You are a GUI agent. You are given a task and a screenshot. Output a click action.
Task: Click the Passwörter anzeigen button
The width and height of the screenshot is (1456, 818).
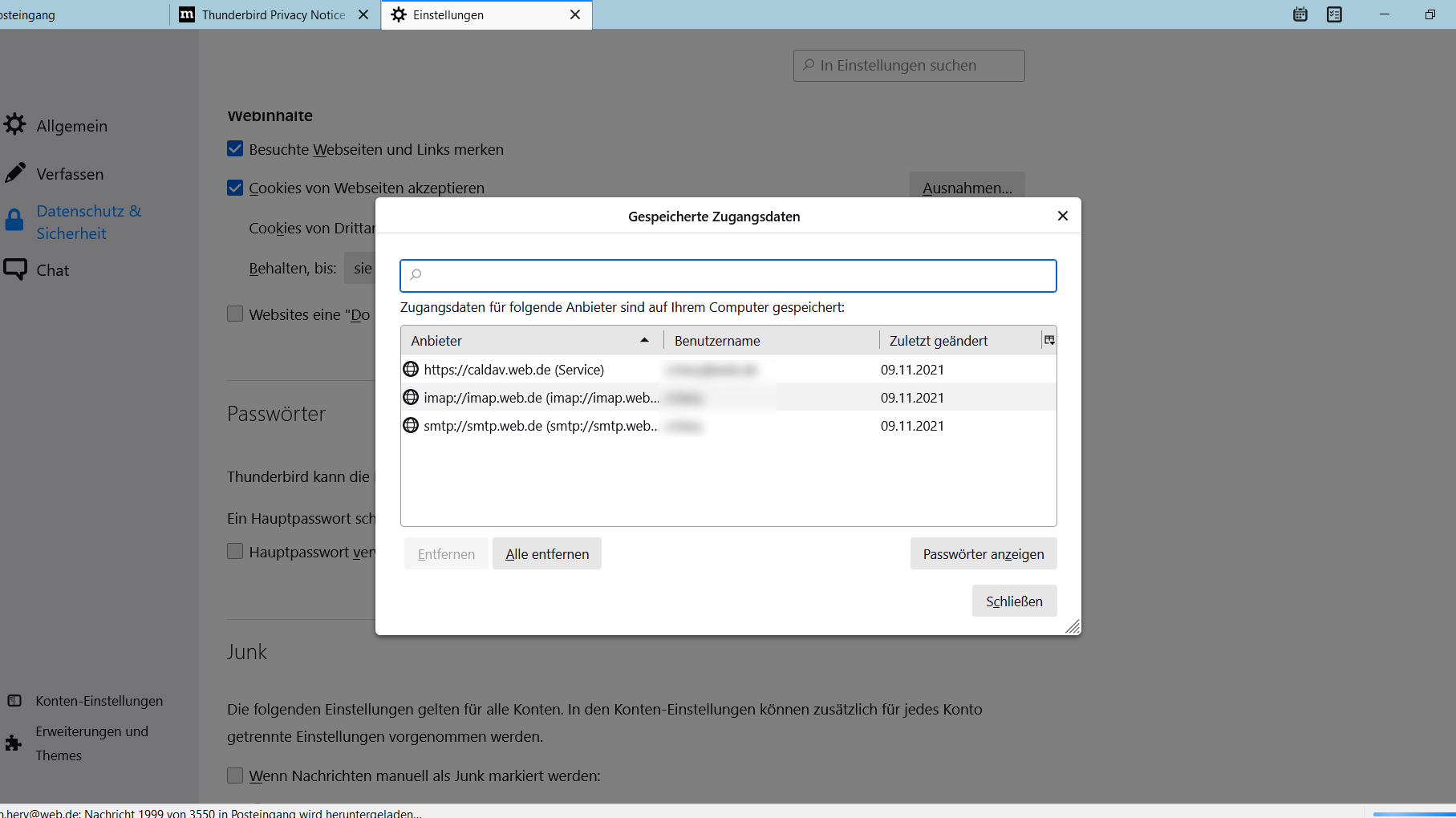(983, 554)
